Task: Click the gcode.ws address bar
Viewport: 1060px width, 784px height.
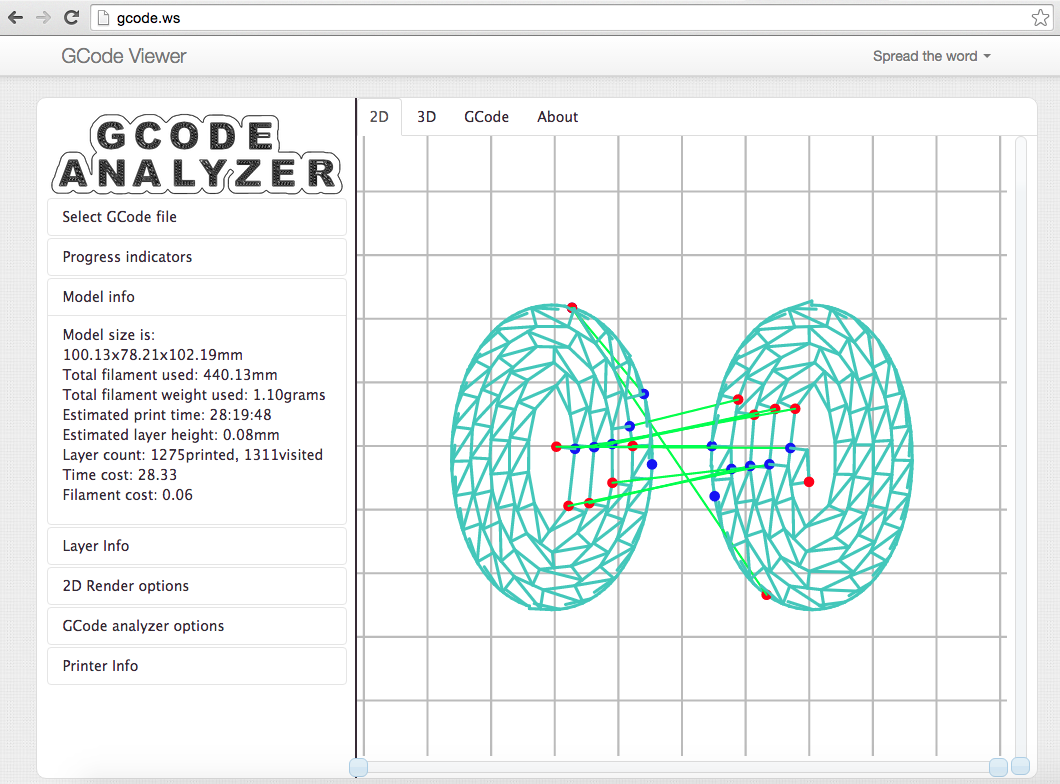Action: point(560,18)
